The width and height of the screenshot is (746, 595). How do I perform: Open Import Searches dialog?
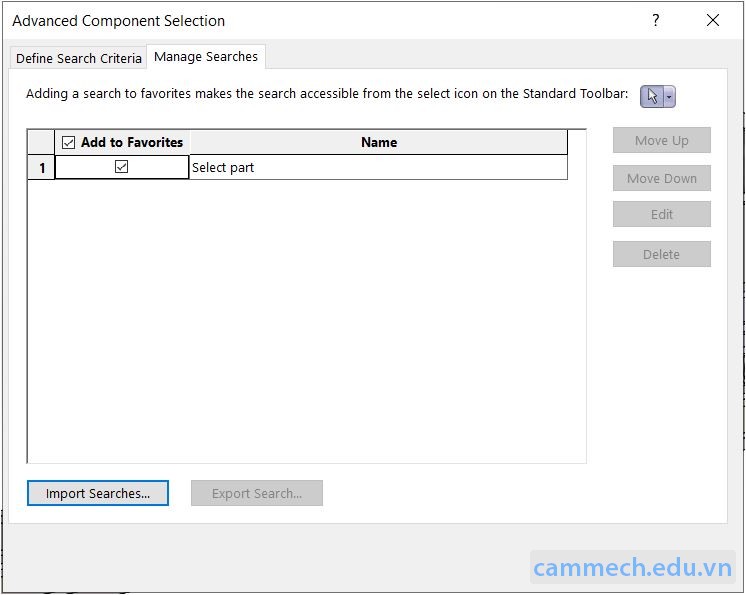click(98, 493)
